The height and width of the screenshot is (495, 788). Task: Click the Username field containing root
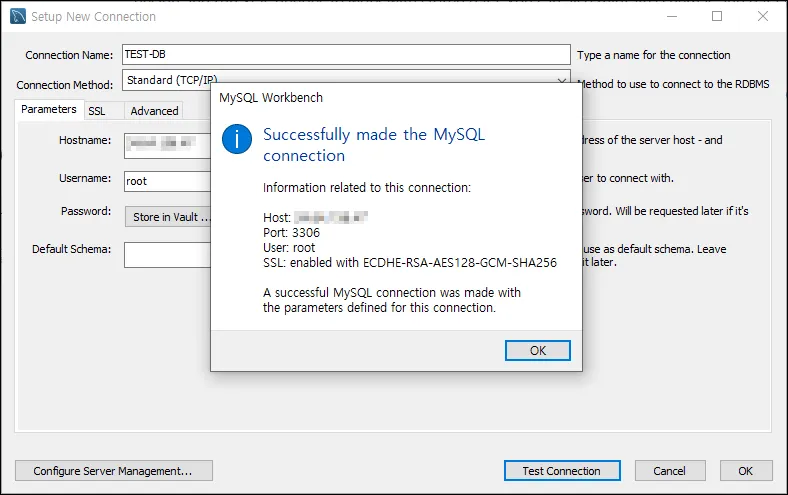click(167, 182)
